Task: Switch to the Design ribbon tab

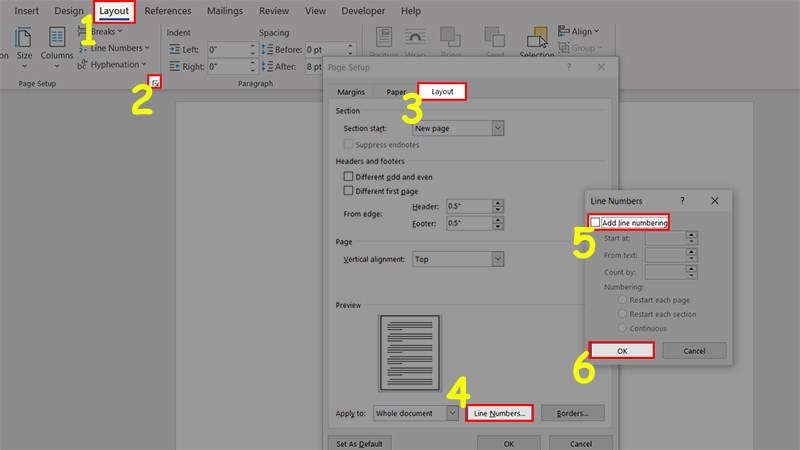Action: (x=69, y=11)
